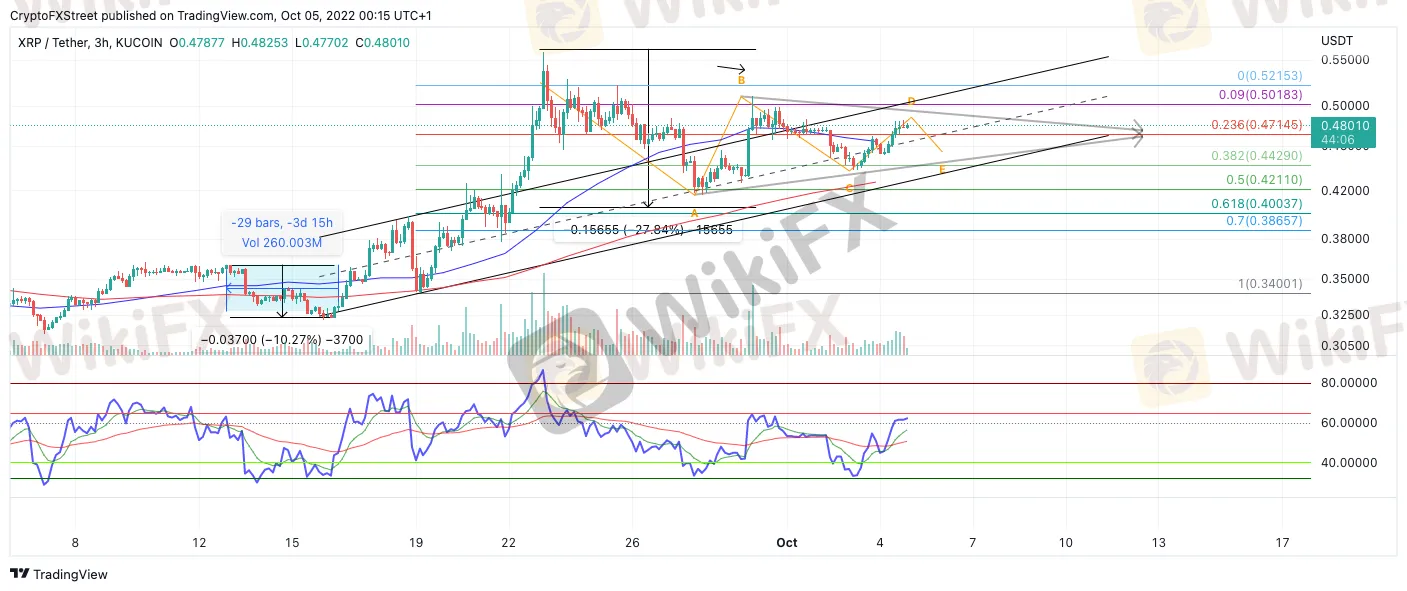Viewport: 1407px width, 591px height.
Task: Select the Fibonacci 0.7(0.38657) level label
Action: [x=1265, y=219]
